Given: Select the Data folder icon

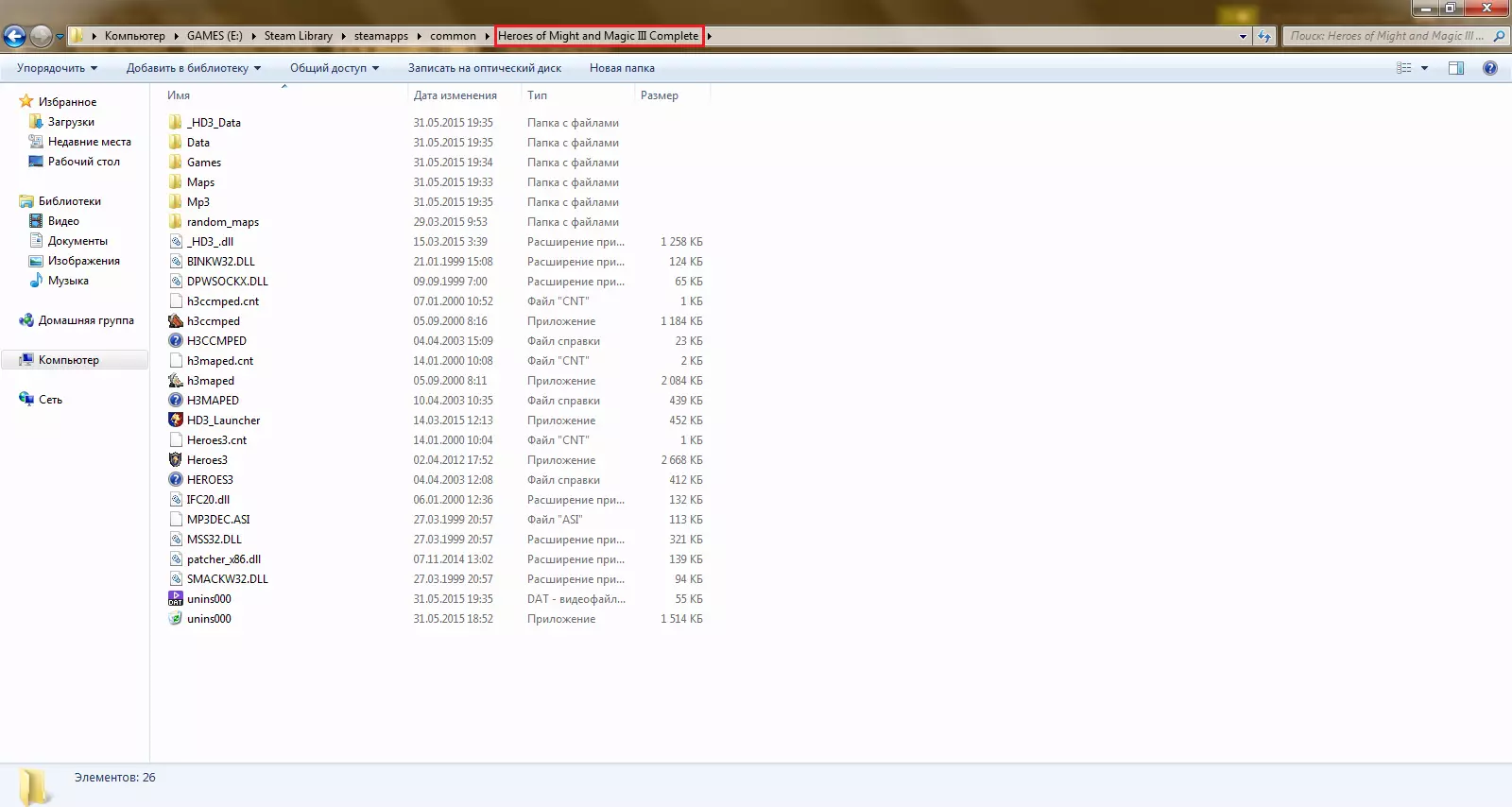Looking at the screenshot, I should click(x=176, y=142).
